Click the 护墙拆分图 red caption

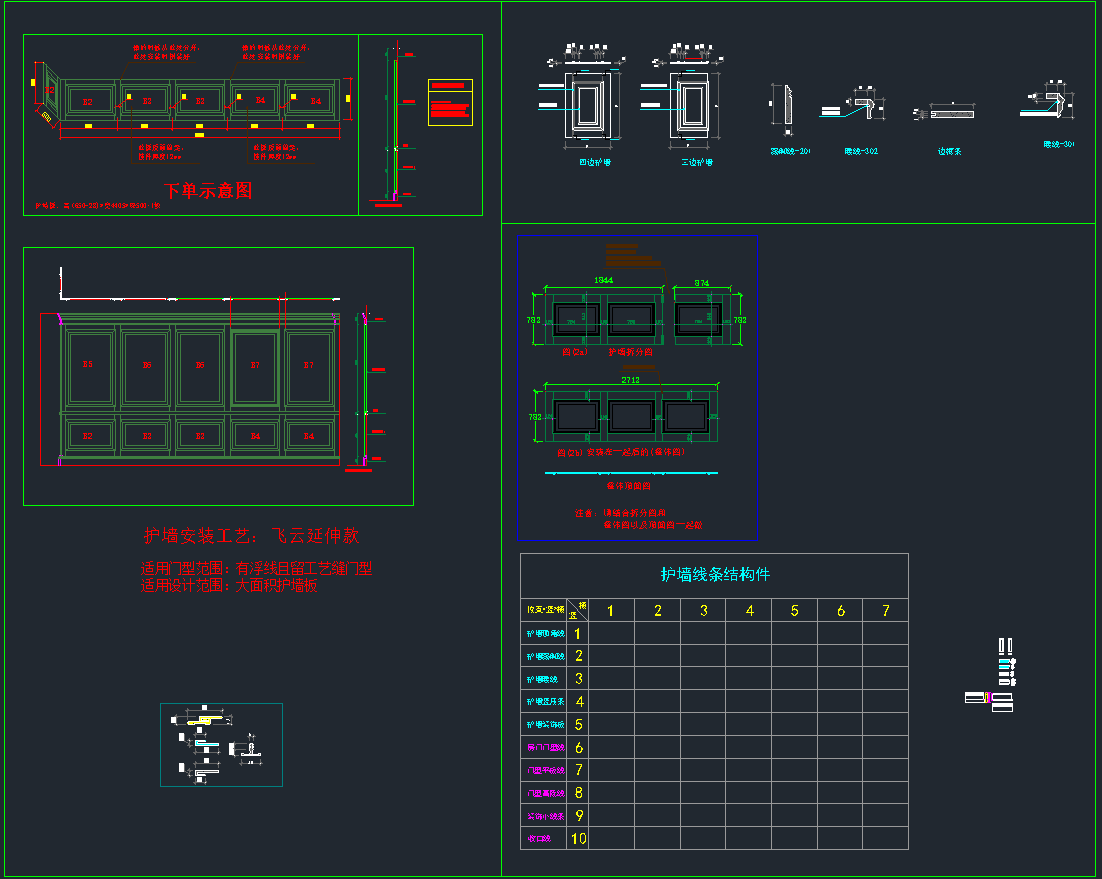630,352
